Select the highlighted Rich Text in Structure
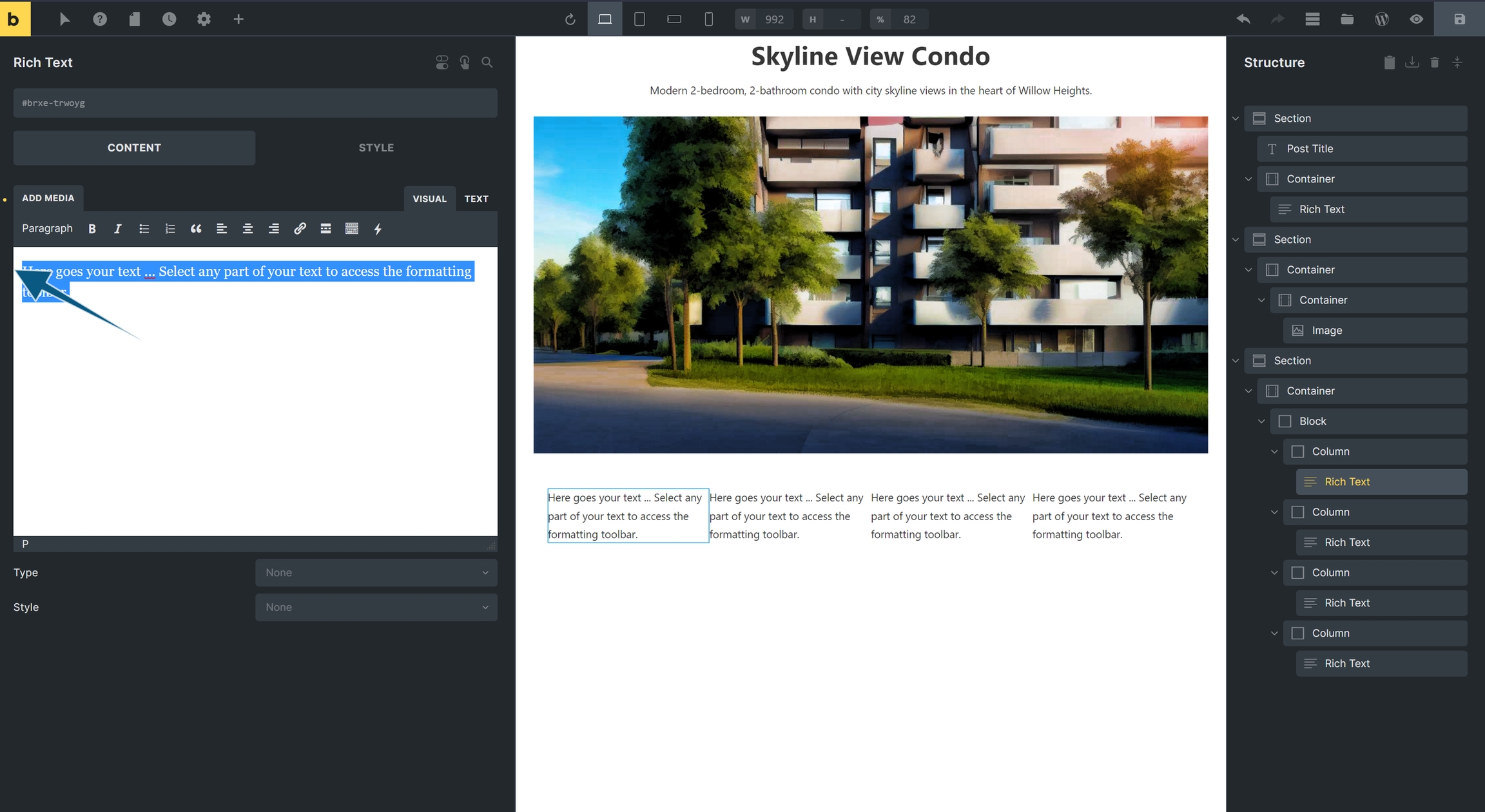Viewport: 1485px width, 812px height. point(1381,482)
